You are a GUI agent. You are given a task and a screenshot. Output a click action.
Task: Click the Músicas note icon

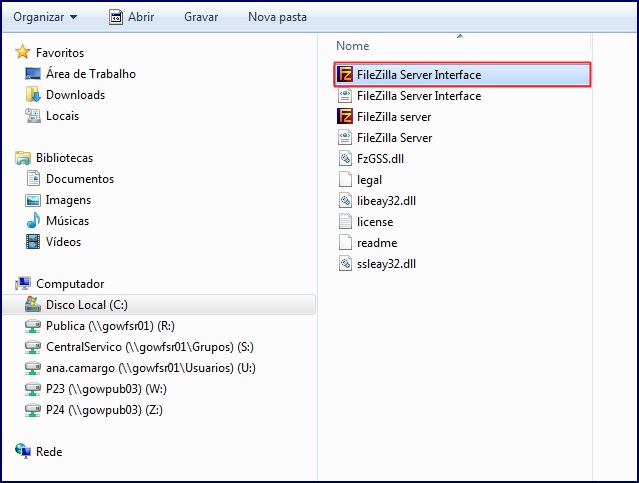click(x=33, y=221)
